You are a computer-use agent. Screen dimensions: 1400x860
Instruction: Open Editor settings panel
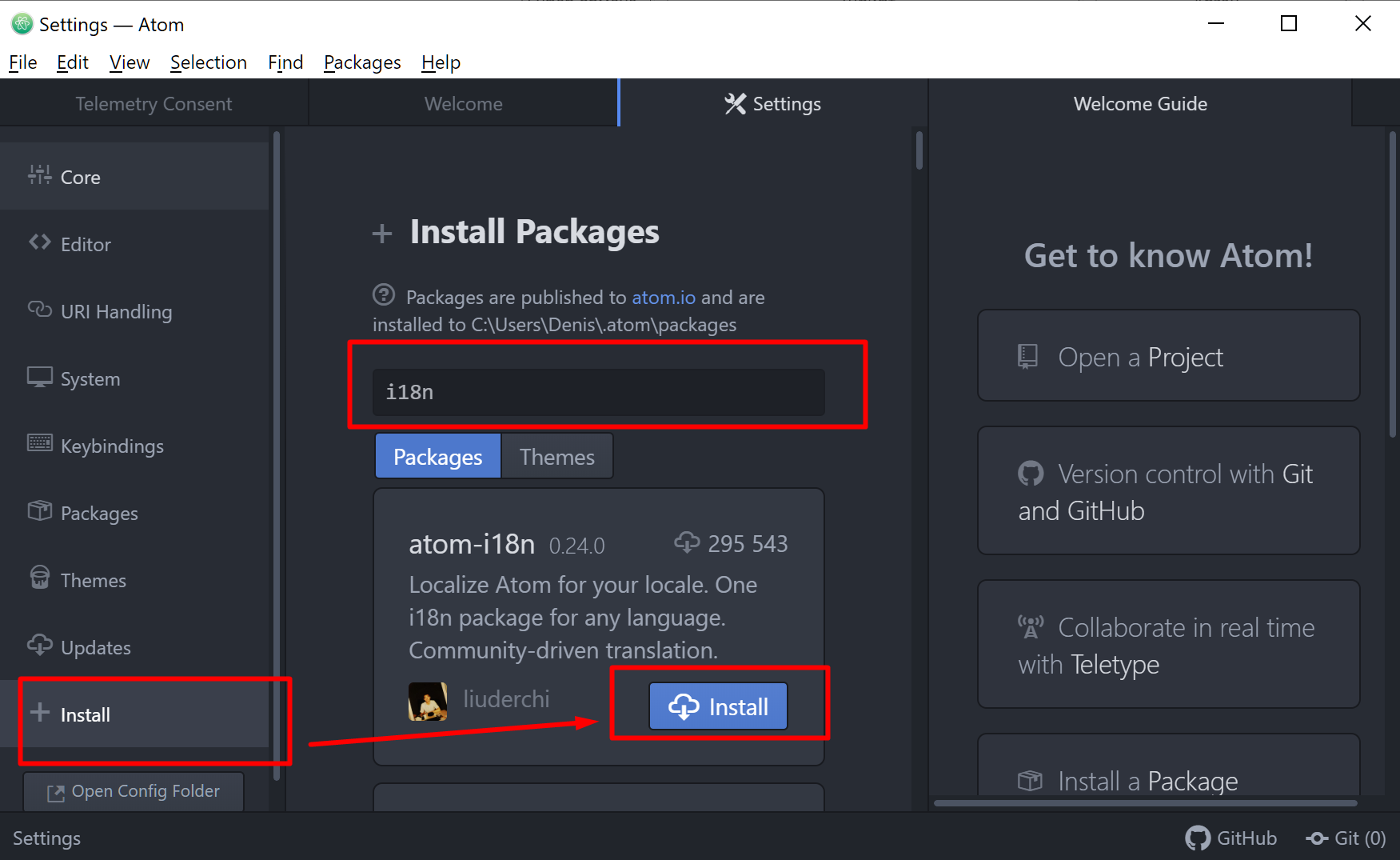(x=134, y=244)
